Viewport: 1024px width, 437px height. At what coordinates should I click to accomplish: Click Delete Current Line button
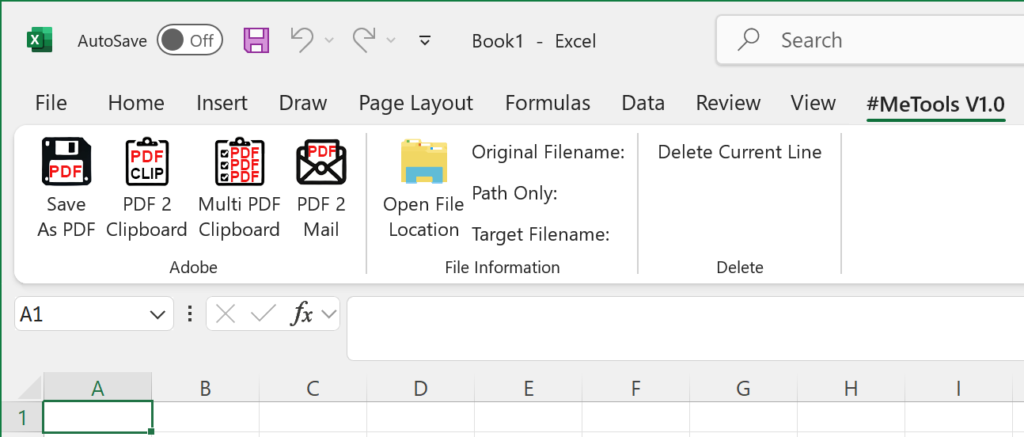click(739, 152)
